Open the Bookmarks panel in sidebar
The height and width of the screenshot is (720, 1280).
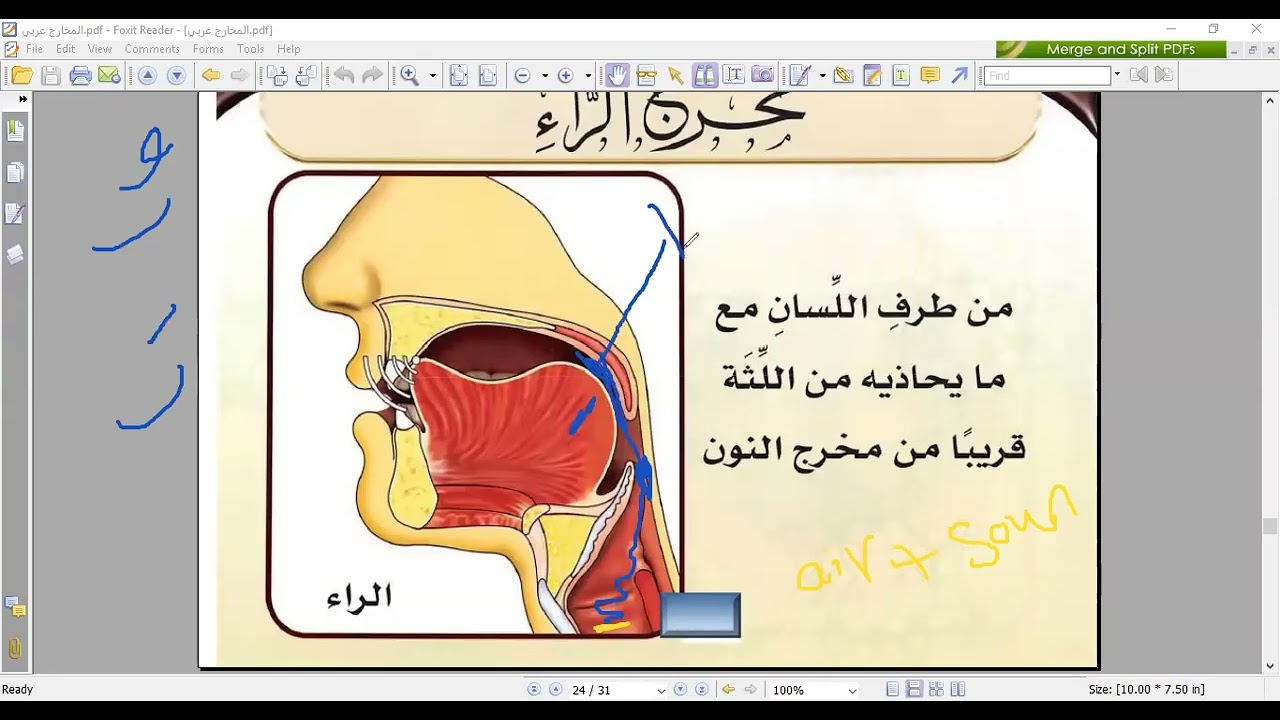[15, 131]
